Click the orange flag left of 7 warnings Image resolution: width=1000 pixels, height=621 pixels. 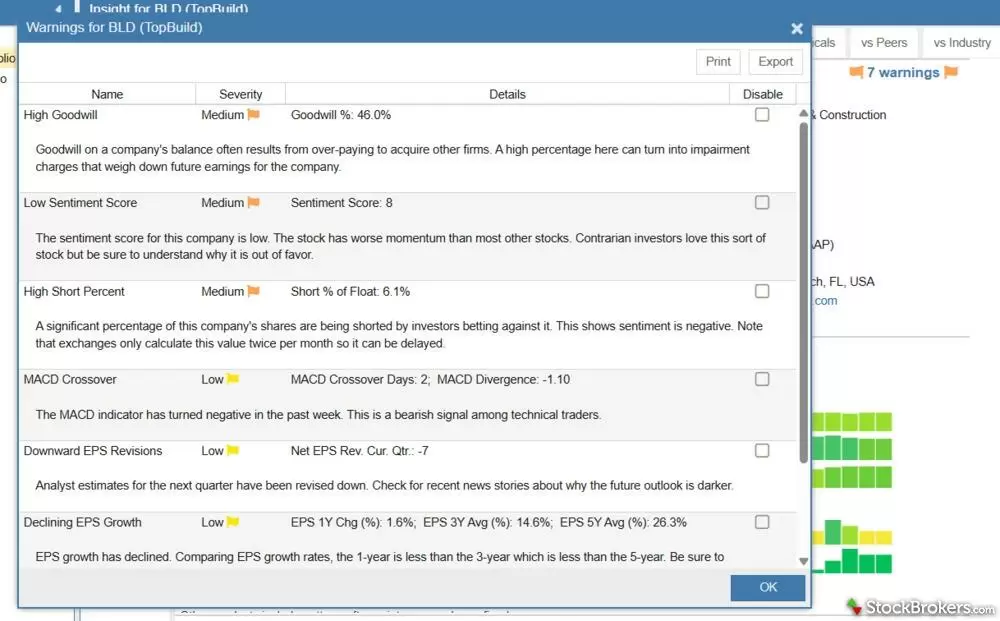(856, 72)
